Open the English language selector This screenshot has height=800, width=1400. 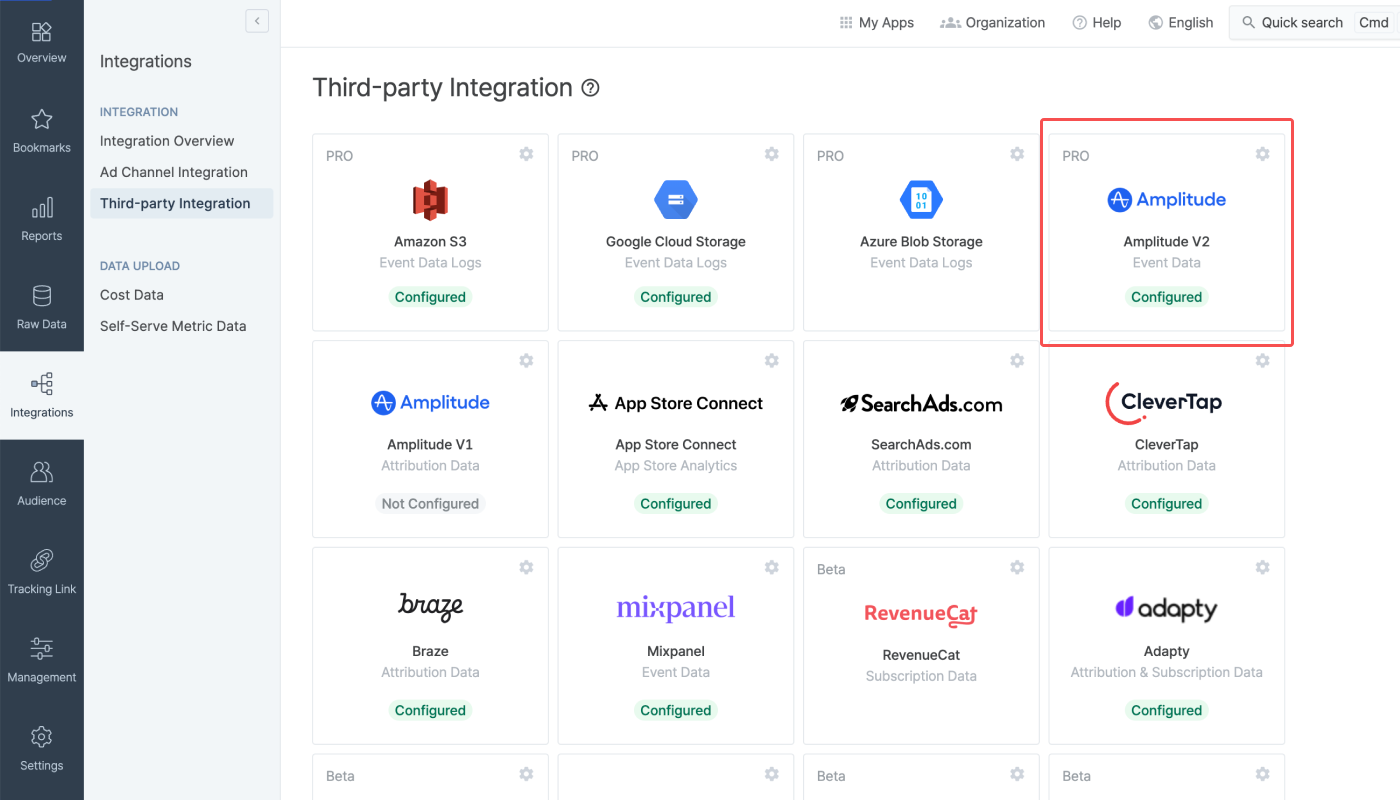(1181, 23)
